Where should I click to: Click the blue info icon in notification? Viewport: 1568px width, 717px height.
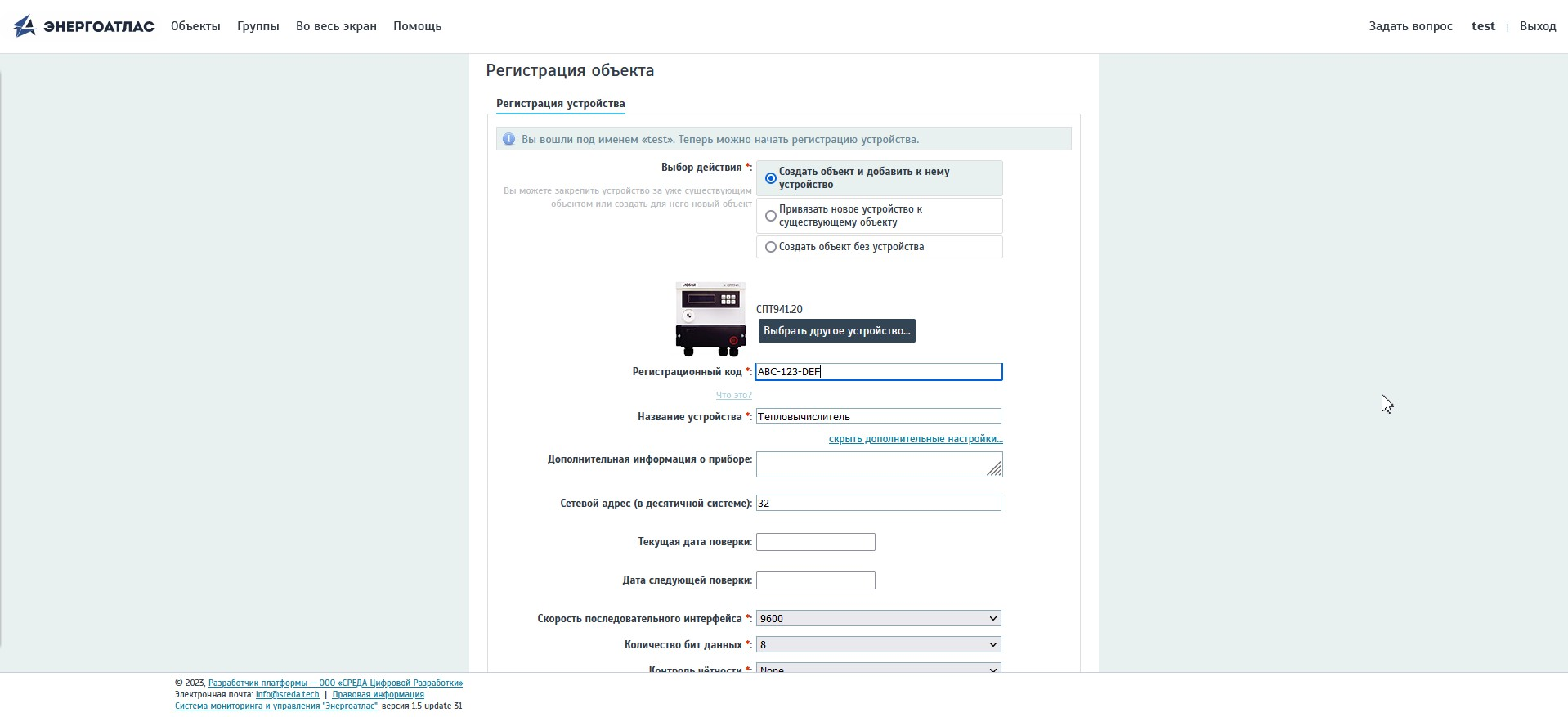(x=508, y=140)
